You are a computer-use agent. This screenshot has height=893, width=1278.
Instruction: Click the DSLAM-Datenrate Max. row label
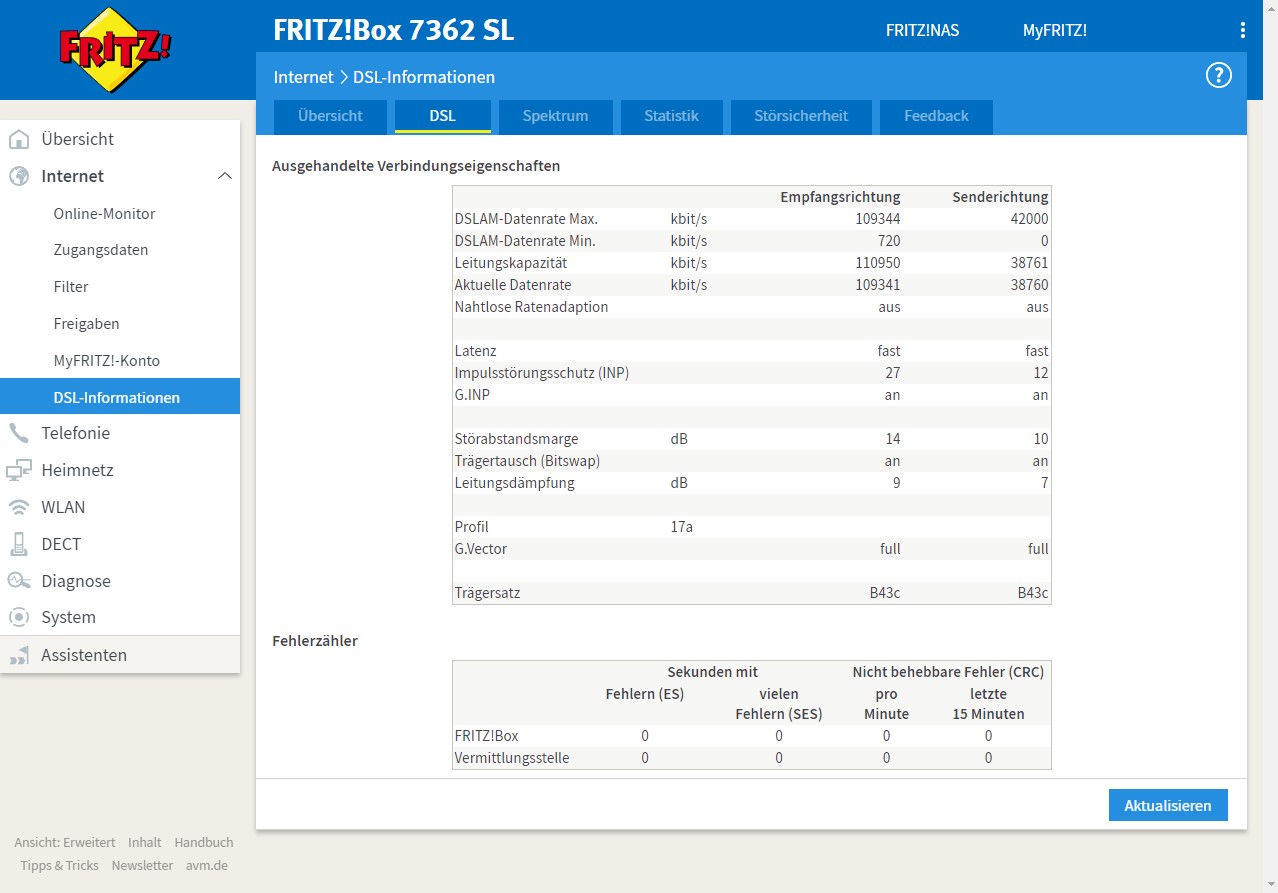pos(526,219)
